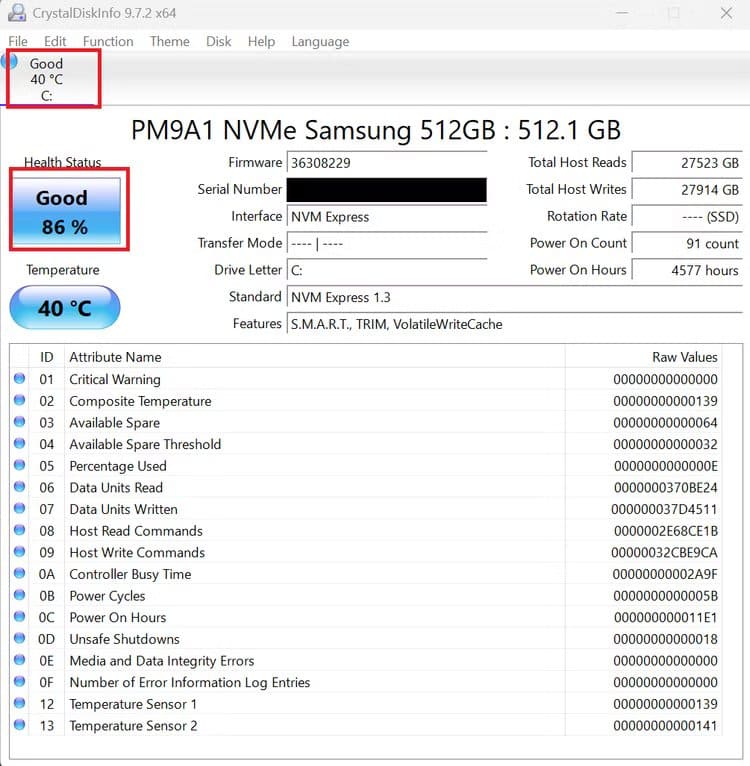Open the Theme menu
Image resolution: width=750 pixels, height=766 pixels.
169,41
